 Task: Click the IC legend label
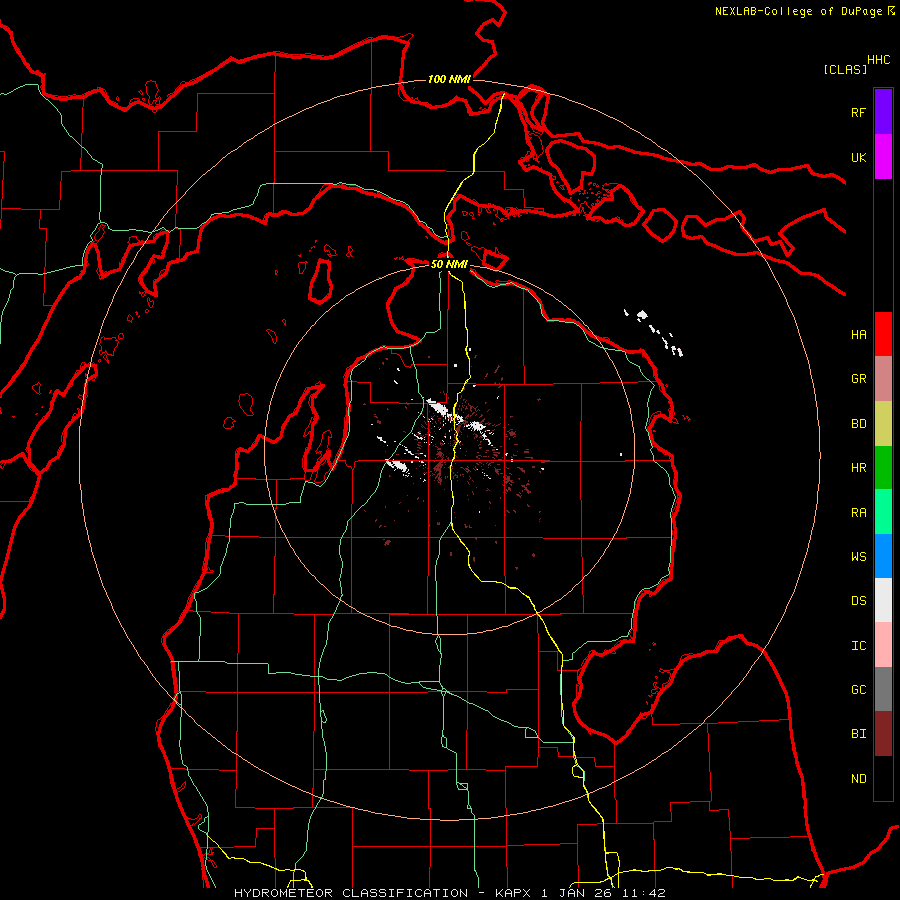tap(858, 646)
